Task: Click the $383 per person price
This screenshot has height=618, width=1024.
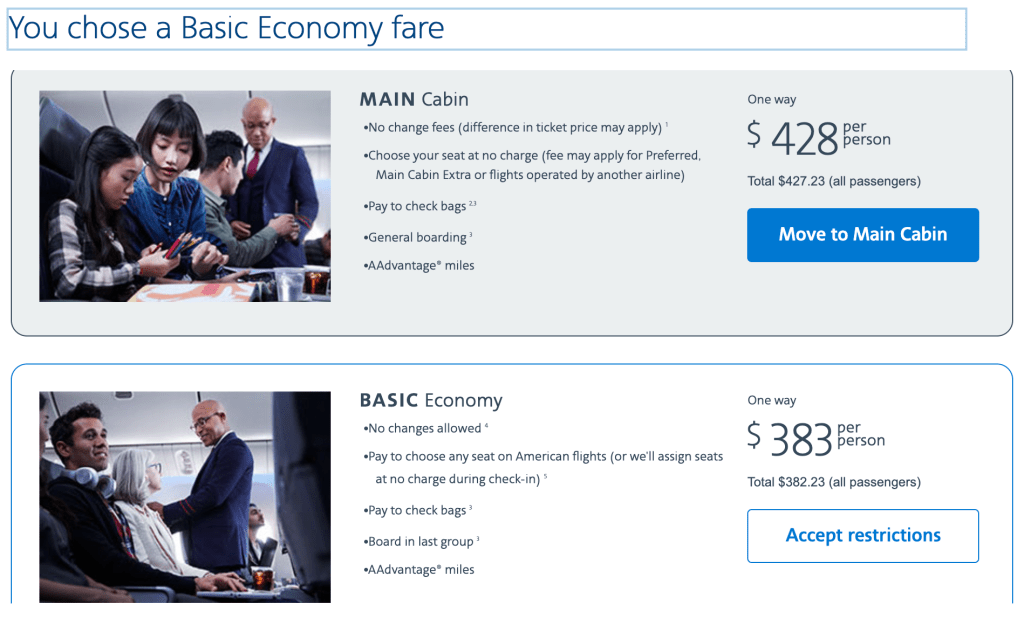Action: coord(816,438)
